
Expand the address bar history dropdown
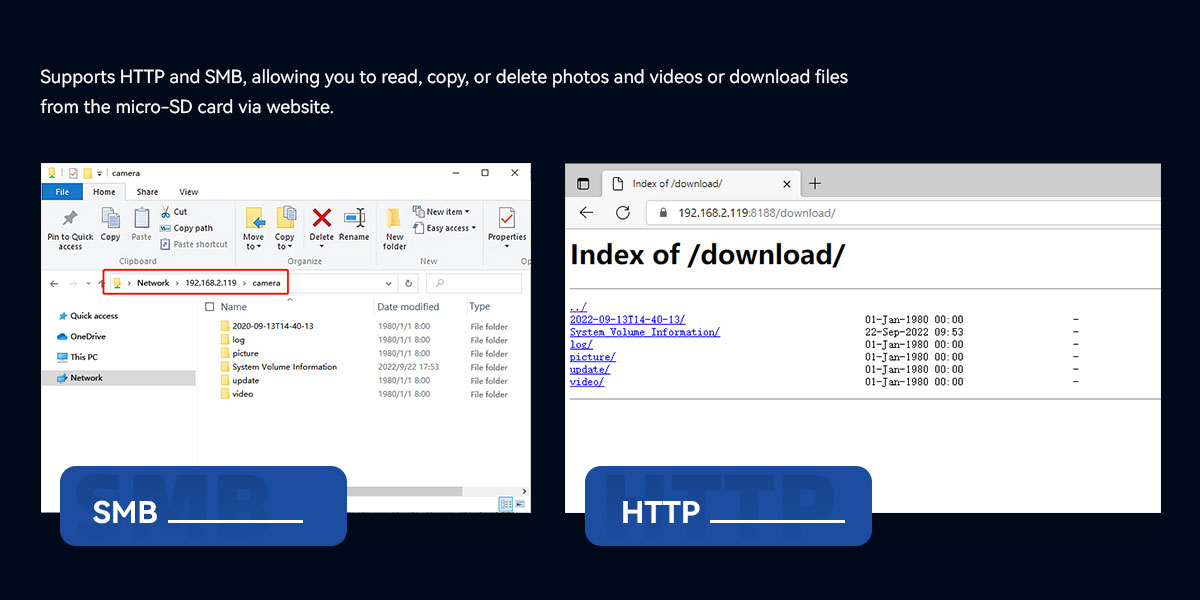[389, 283]
